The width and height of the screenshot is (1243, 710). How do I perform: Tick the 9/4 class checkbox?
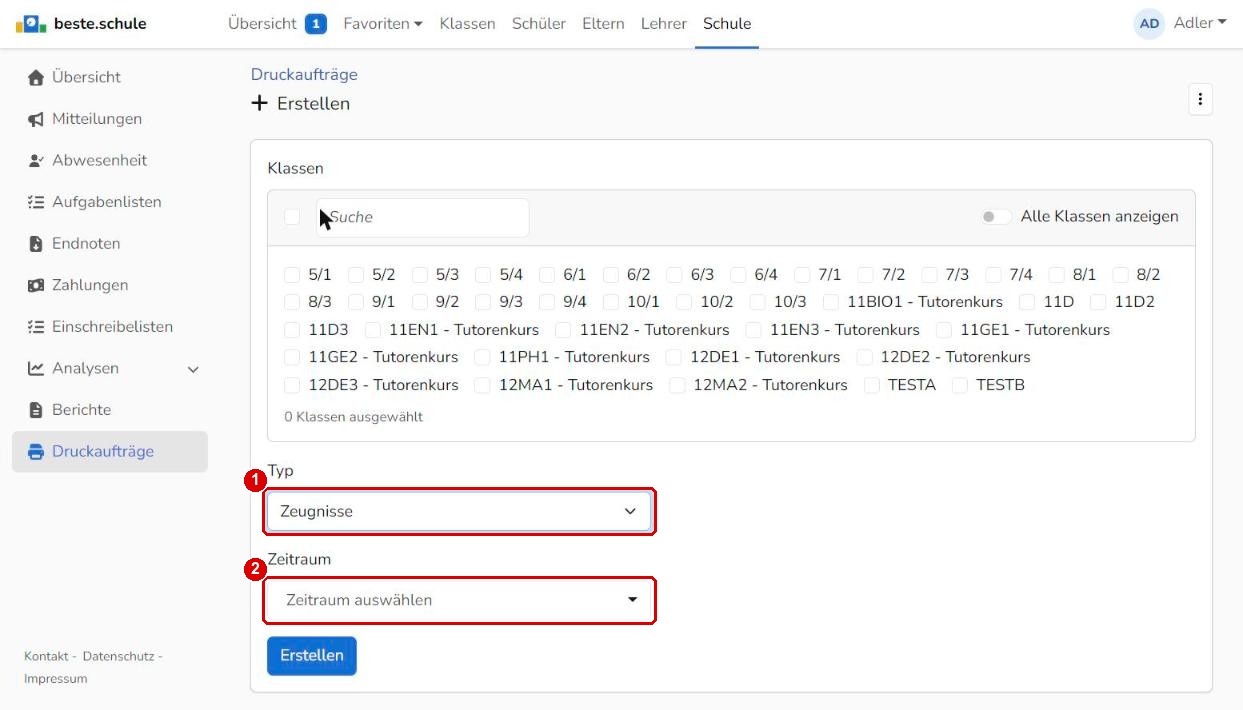coord(547,302)
